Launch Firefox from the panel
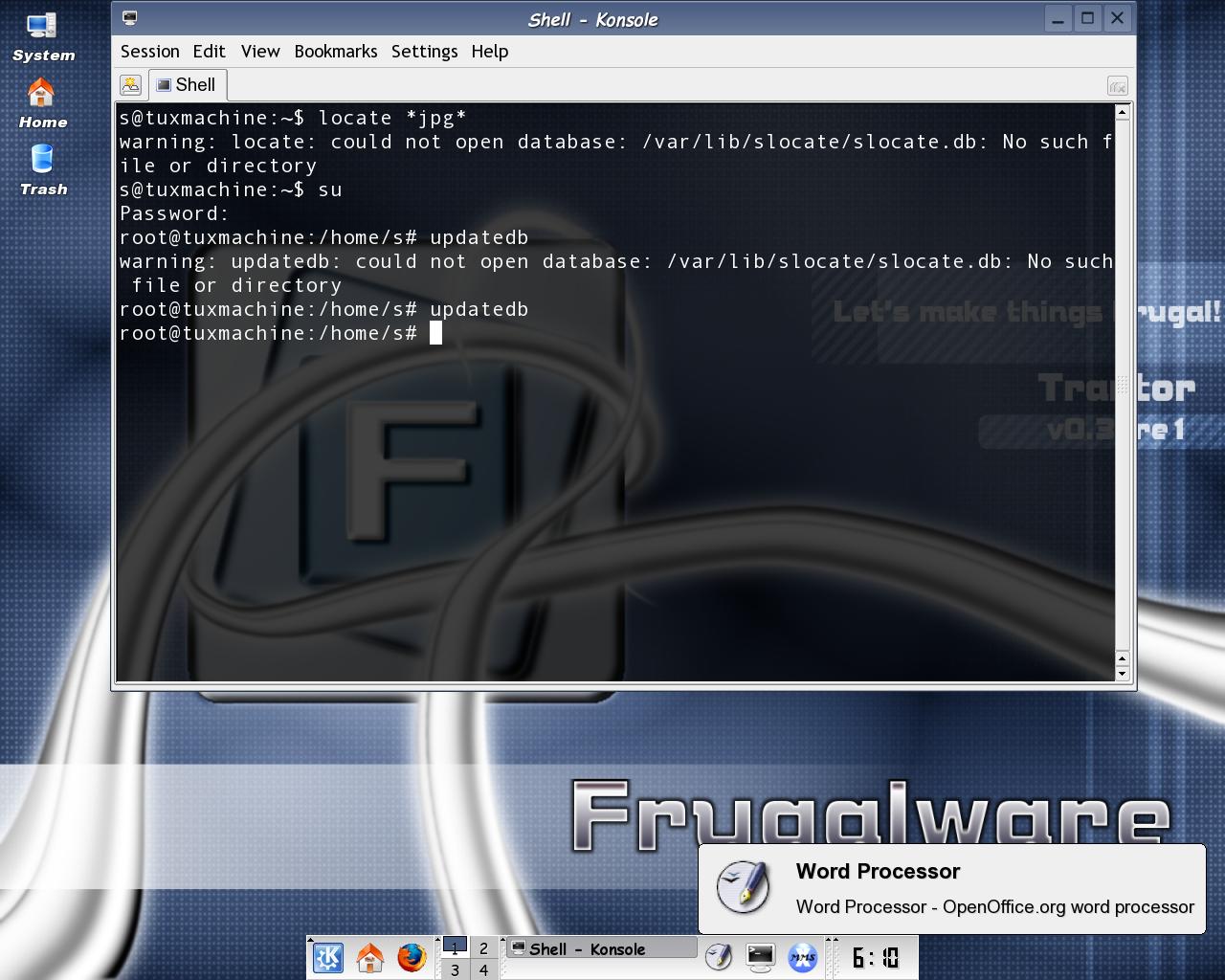Image resolution: width=1225 pixels, height=980 pixels. [412, 957]
